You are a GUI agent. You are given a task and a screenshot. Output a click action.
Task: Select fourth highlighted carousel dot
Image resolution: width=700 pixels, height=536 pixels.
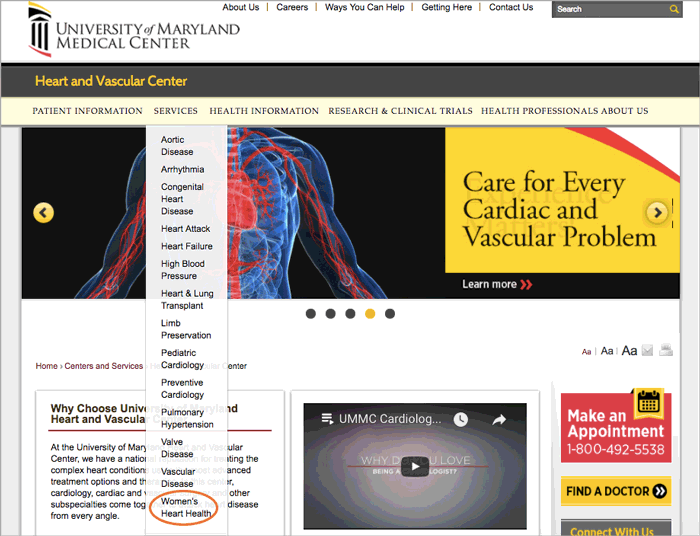tap(370, 314)
